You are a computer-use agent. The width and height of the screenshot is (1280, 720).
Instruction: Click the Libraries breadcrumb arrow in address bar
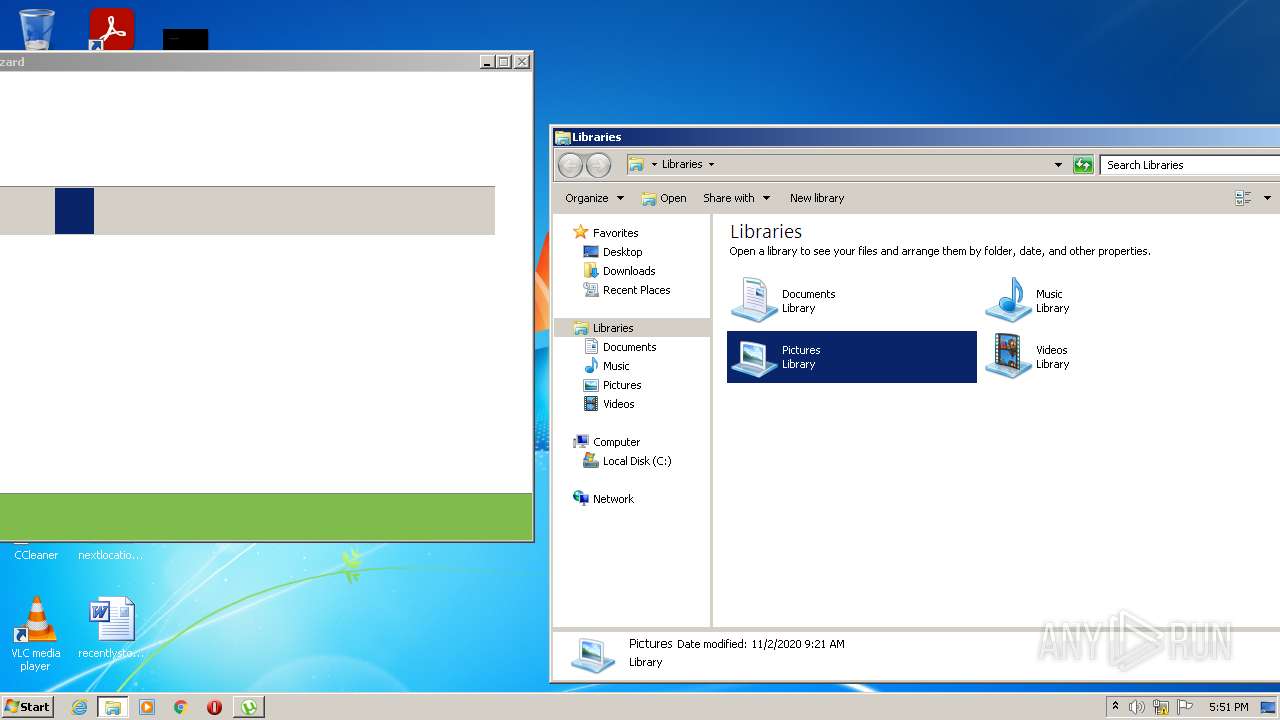(x=711, y=164)
